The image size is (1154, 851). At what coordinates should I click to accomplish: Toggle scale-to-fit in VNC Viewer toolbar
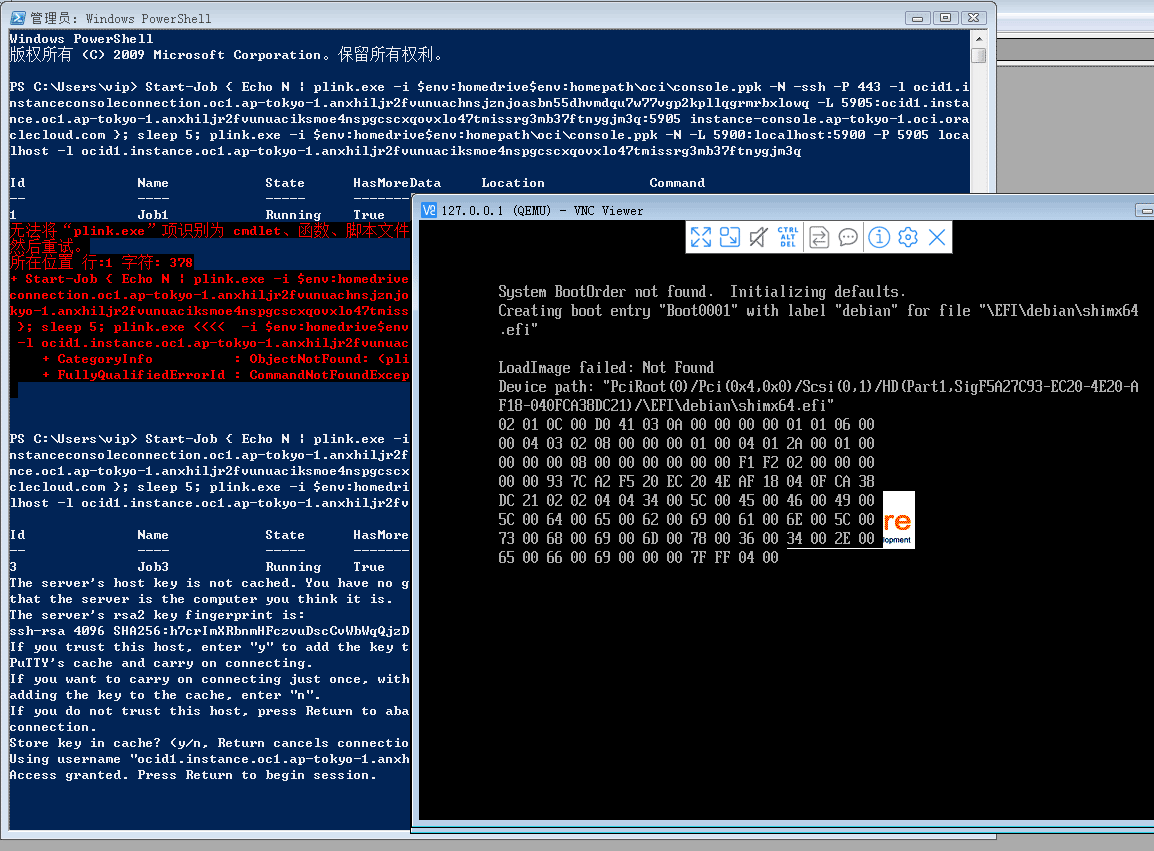(729, 237)
